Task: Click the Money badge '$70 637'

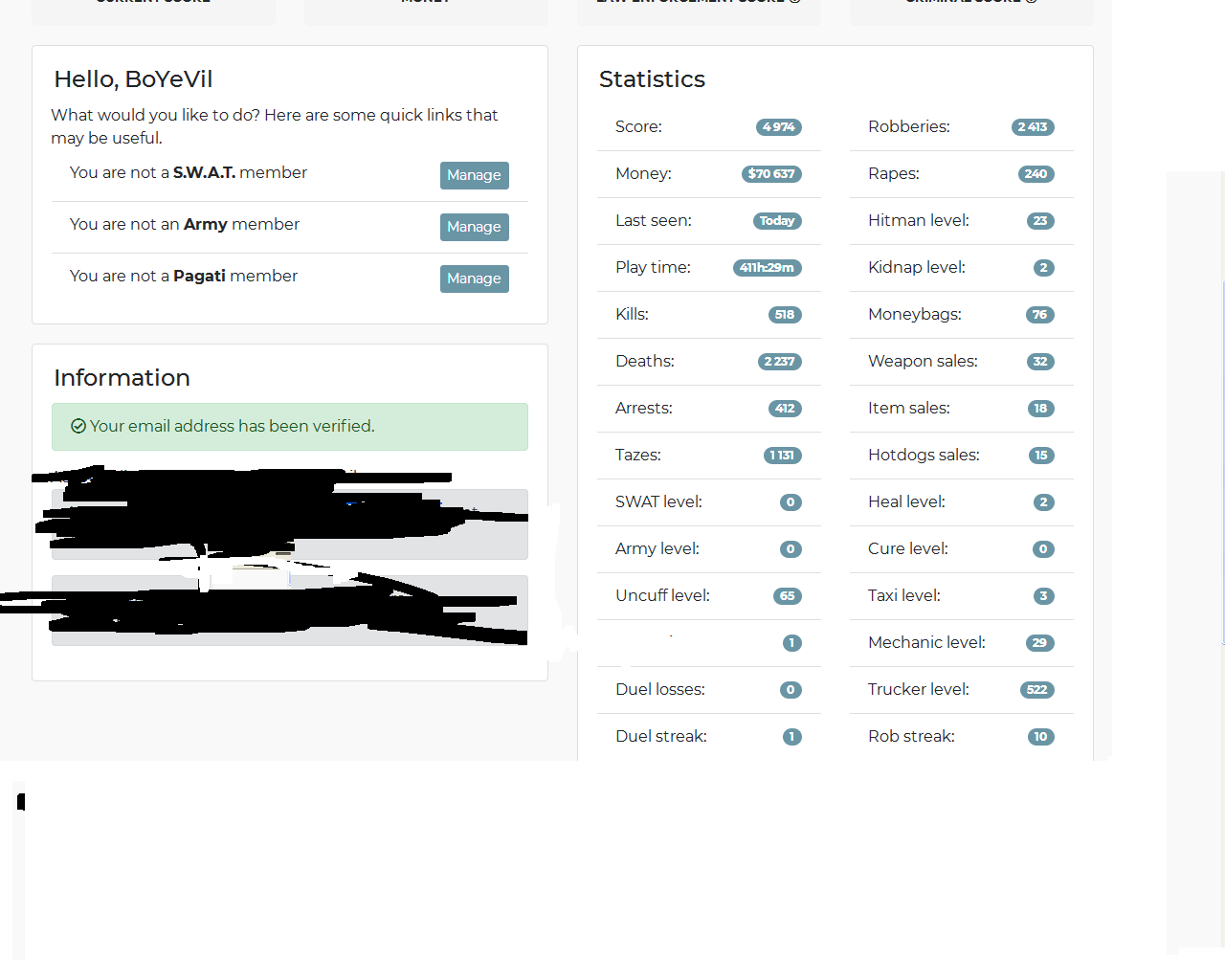Action: pyautogui.click(x=771, y=174)
